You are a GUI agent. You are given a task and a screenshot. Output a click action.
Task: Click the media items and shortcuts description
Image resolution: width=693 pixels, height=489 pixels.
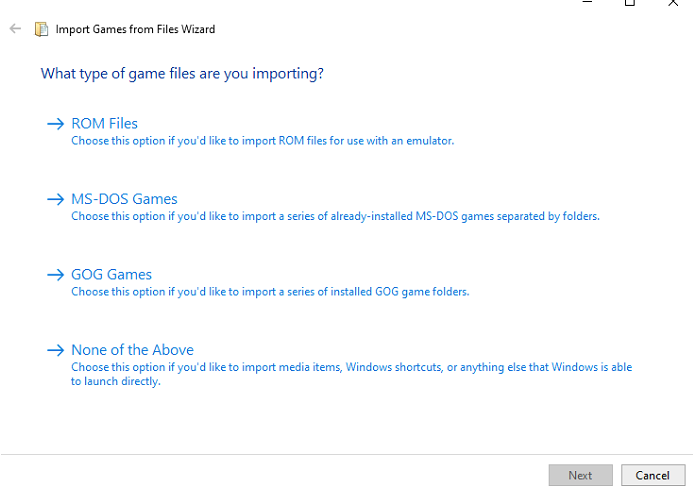[351, 374]
